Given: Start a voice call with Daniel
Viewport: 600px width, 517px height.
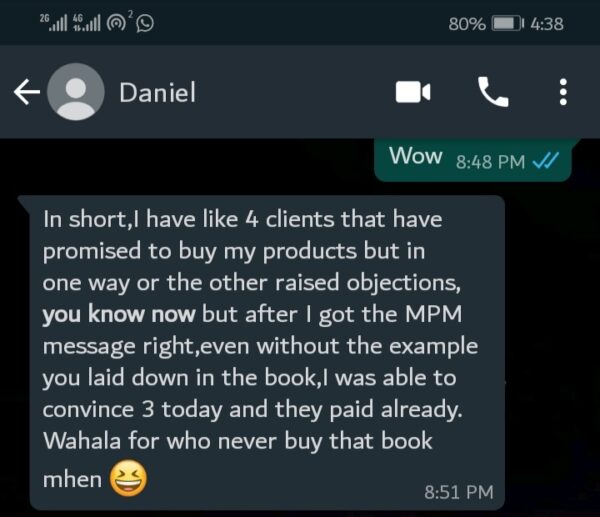Looking at the screenshot, I should (x=493, y=92).
